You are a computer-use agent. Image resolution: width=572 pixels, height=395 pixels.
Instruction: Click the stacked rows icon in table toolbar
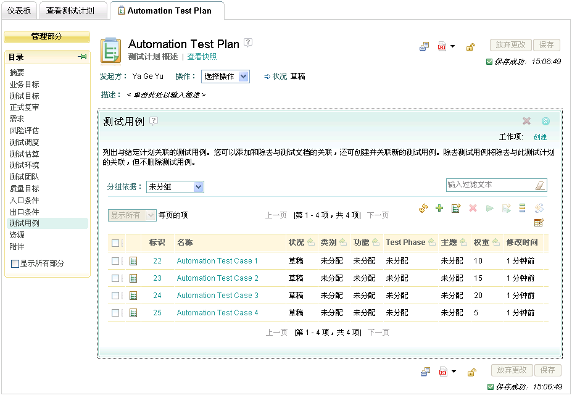point(522,208)
